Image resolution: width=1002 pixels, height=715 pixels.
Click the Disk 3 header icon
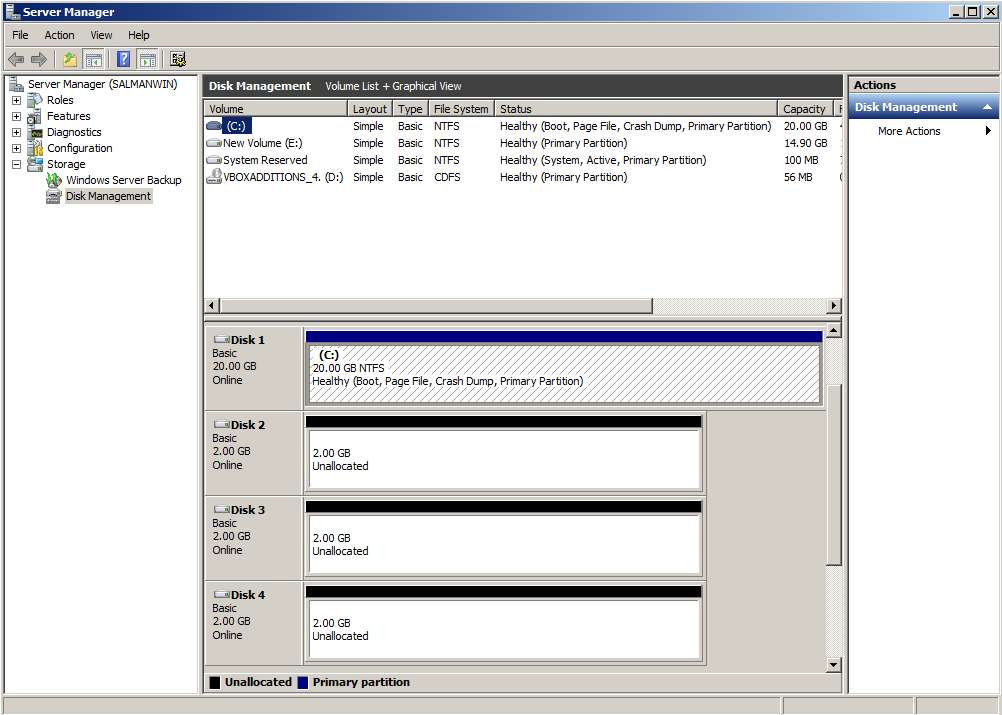pos(222,509)
